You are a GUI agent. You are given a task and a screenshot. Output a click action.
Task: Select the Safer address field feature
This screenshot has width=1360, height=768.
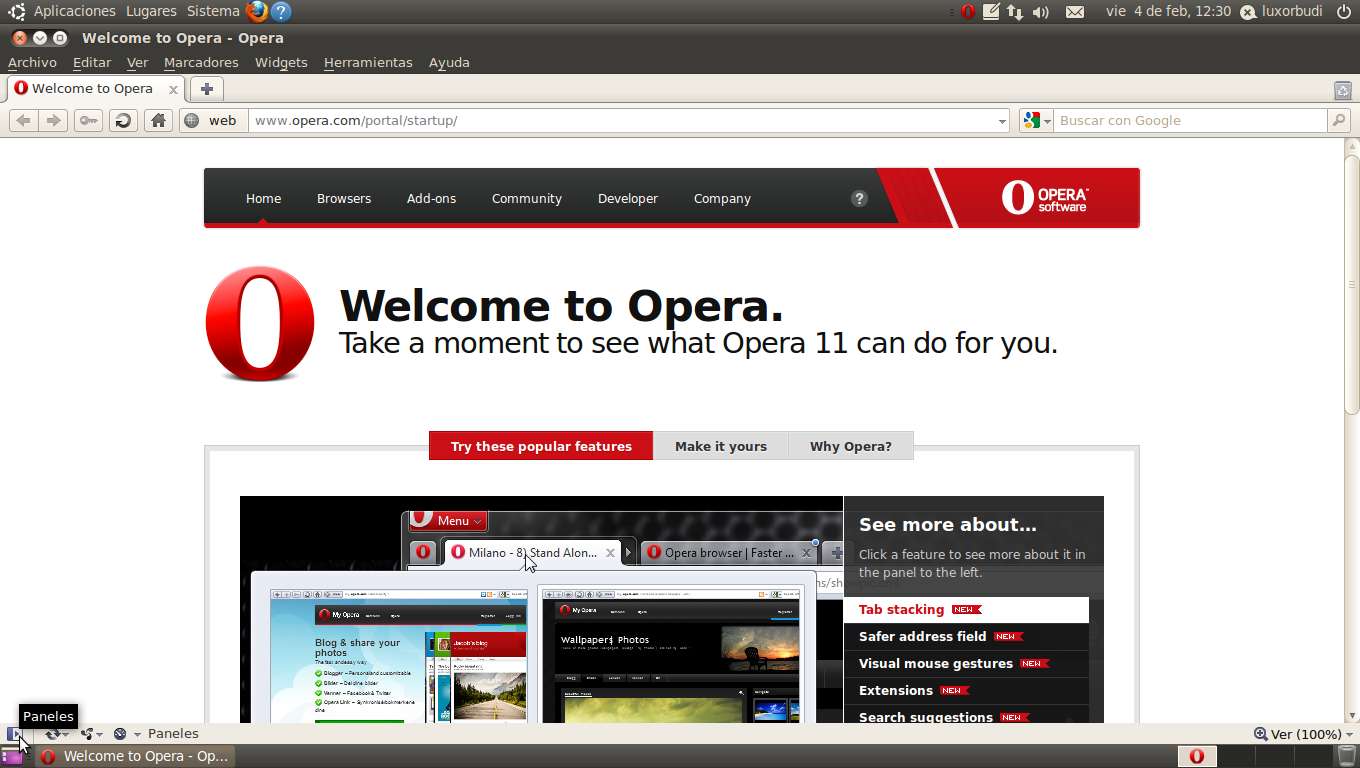coord(966,636)
